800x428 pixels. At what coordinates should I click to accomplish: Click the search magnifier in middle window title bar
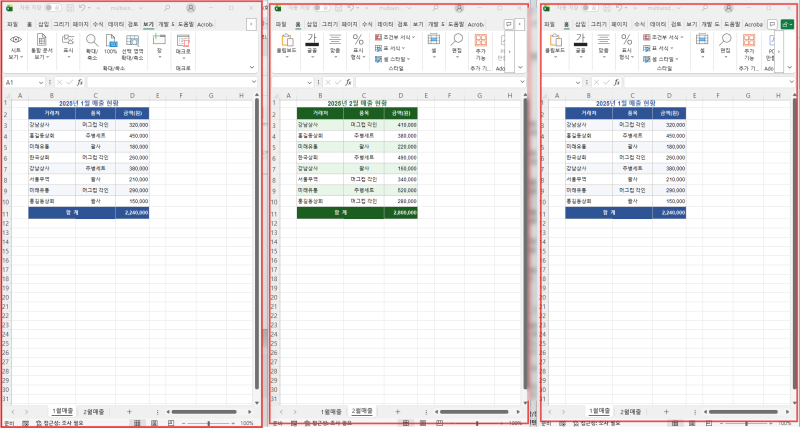tap(436, 8)
